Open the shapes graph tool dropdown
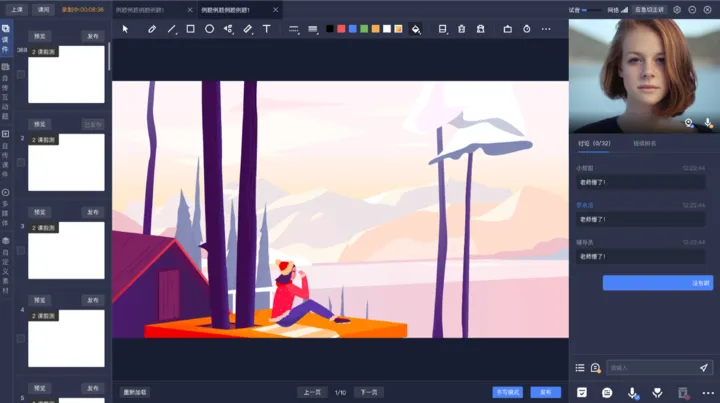720x403 pixels. 228,29
